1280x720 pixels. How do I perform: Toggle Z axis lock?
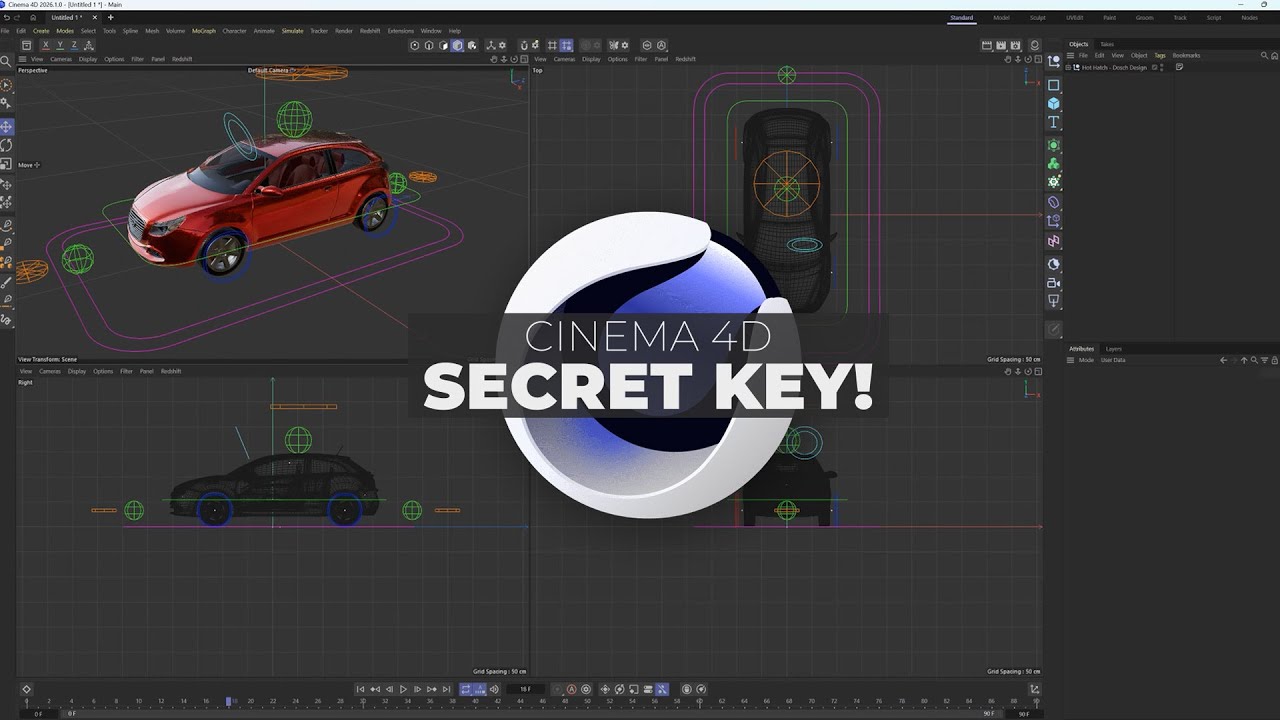click(74, 45)
